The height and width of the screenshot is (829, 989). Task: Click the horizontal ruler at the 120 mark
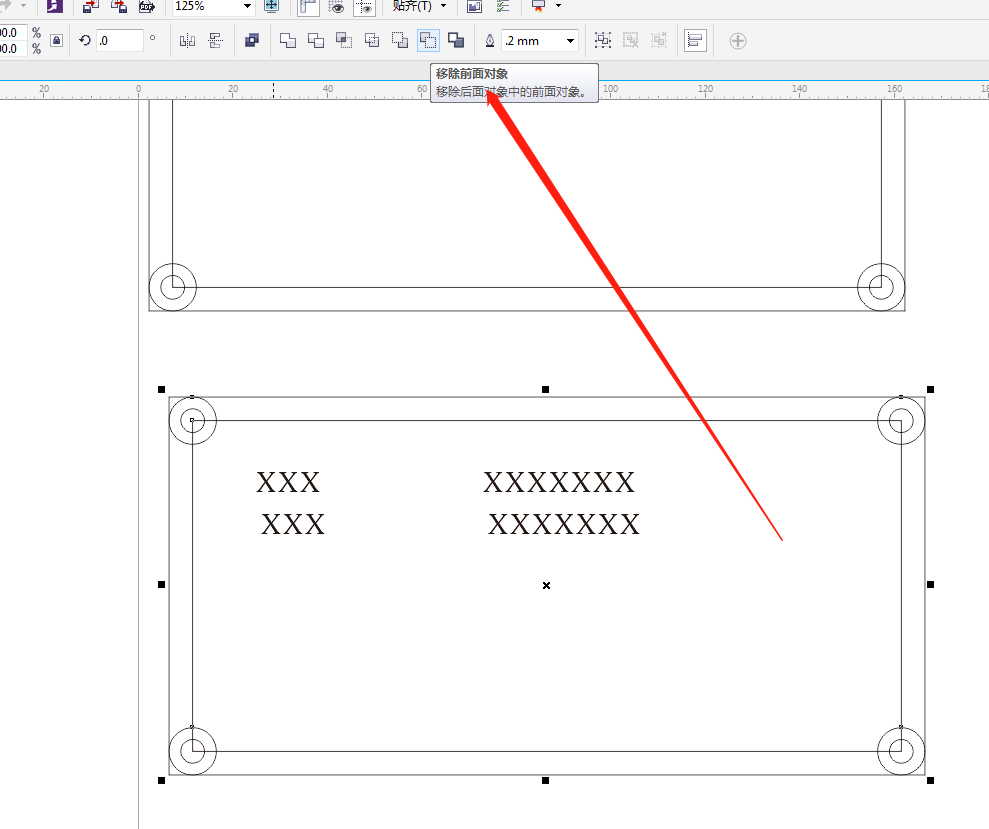705,90
